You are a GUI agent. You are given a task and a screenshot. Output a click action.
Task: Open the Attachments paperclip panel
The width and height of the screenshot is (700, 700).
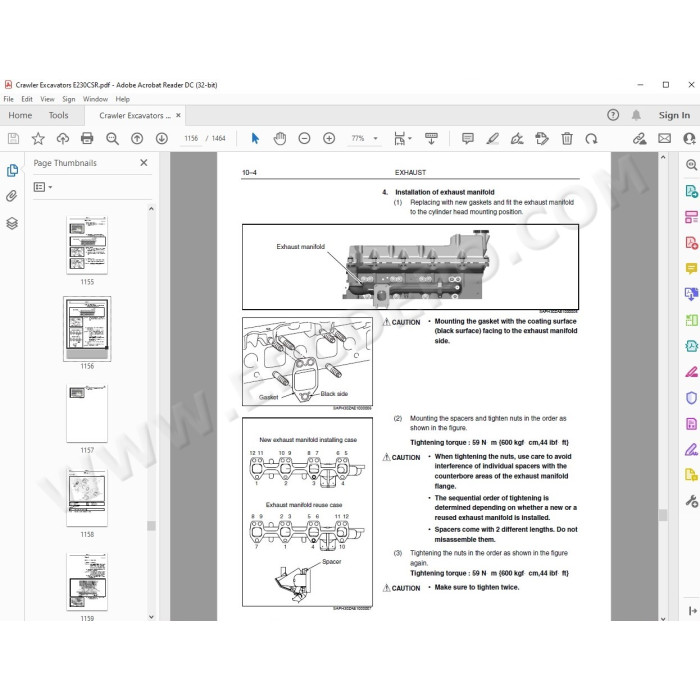[x=12, y=196]
